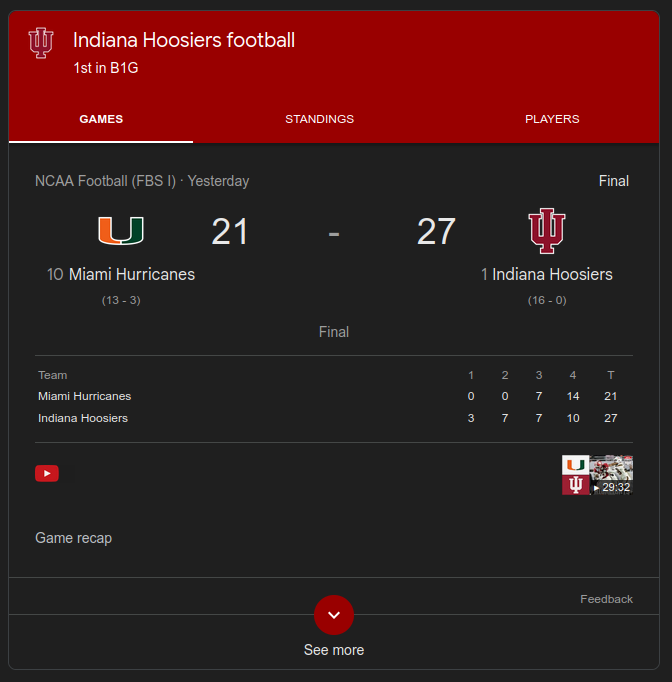
Task: Expand with the red down-chevron button
Action: click(x=334, y=614)
